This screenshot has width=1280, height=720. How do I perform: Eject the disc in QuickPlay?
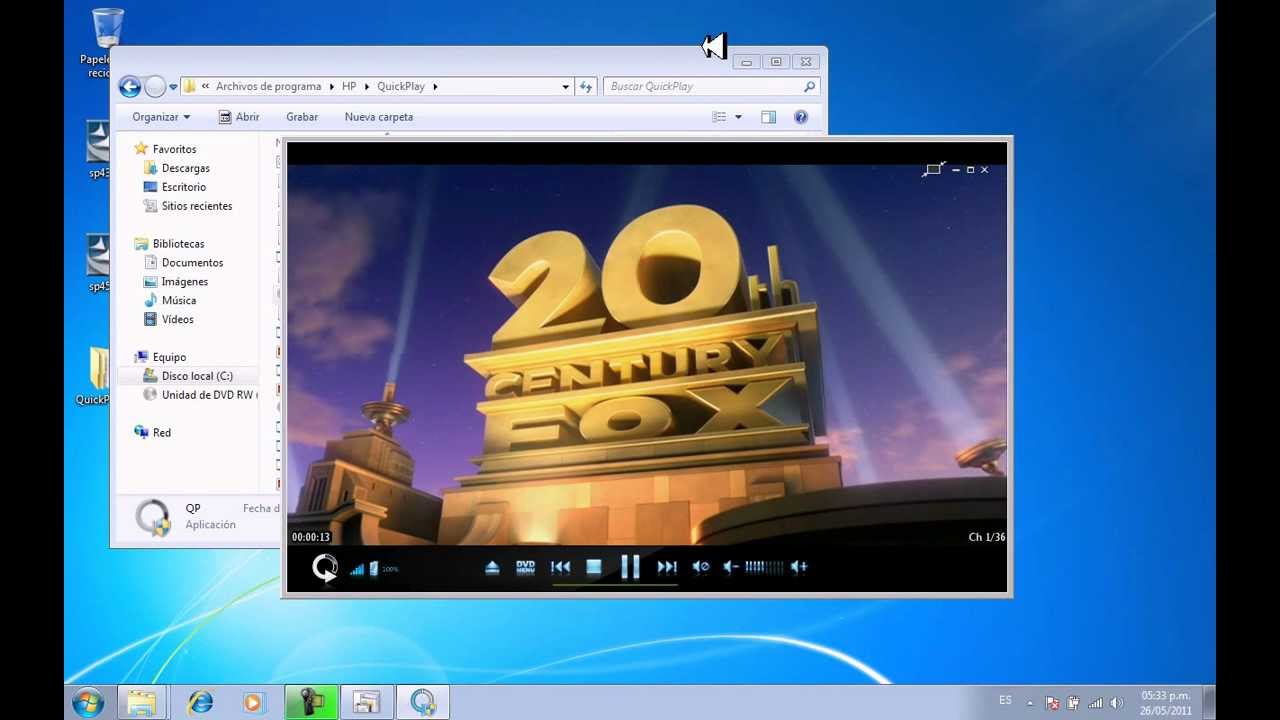[x=492, y=567]
